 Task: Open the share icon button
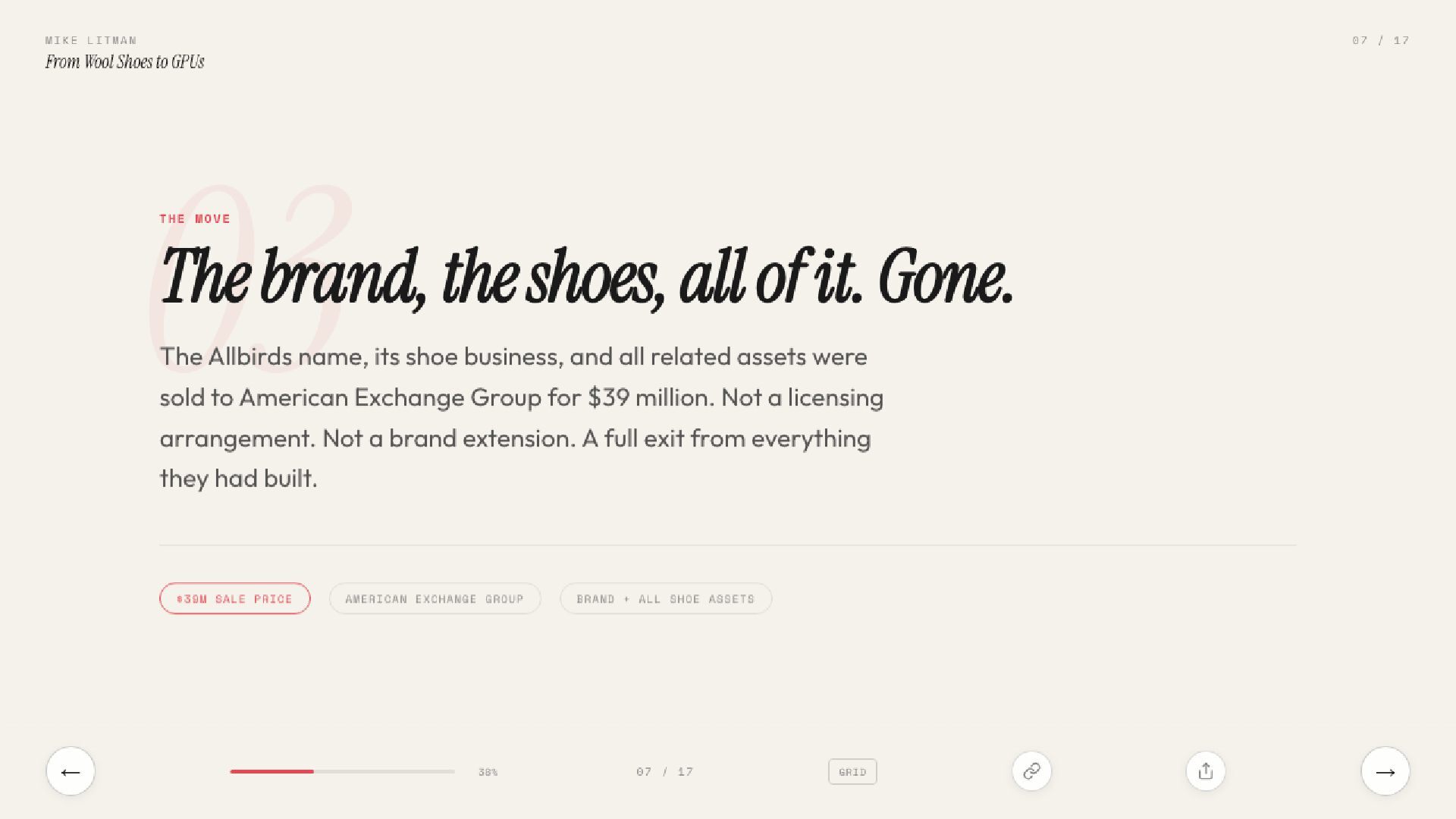(x=1205, y=771)
